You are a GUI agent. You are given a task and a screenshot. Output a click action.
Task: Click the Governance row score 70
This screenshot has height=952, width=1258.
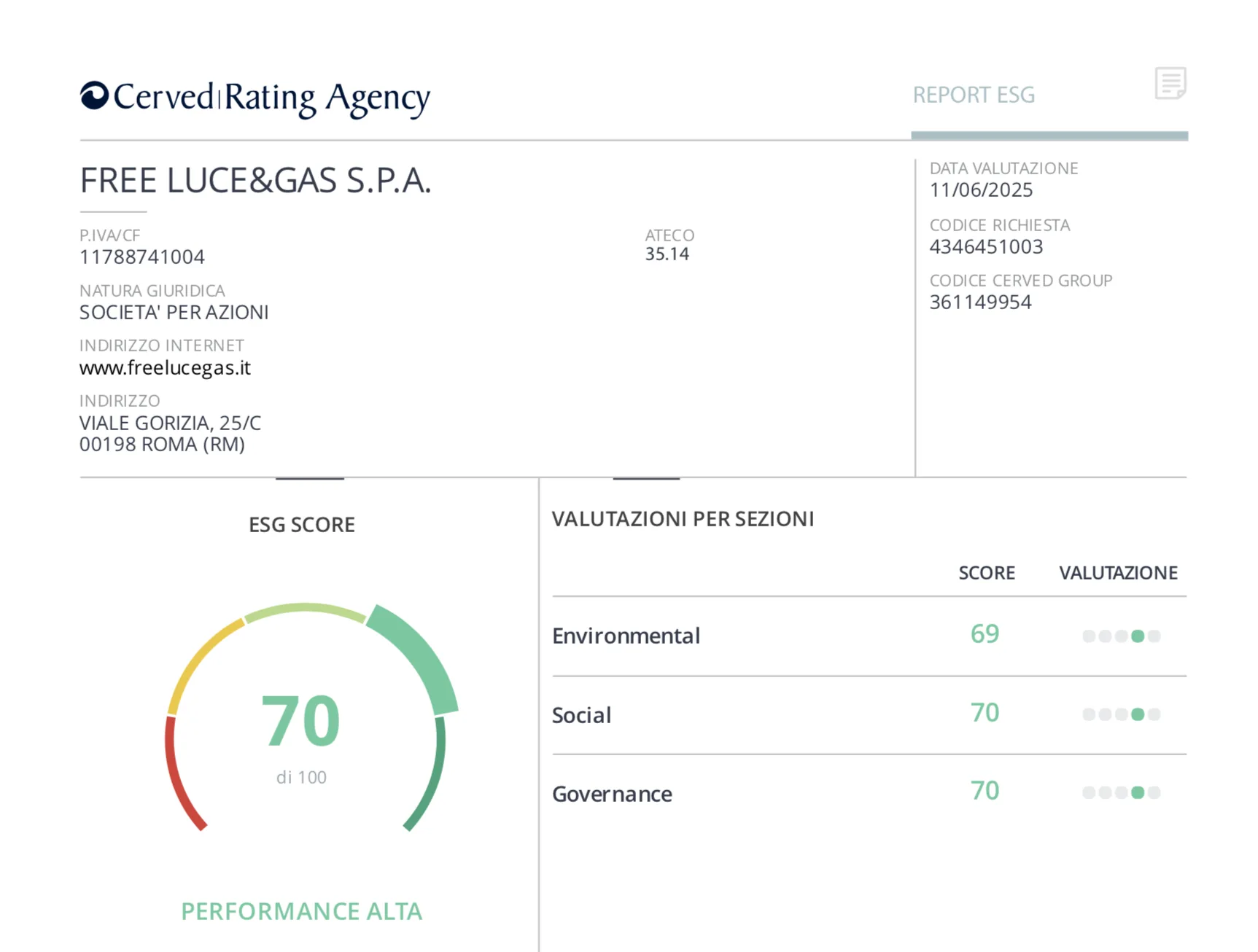985,790
